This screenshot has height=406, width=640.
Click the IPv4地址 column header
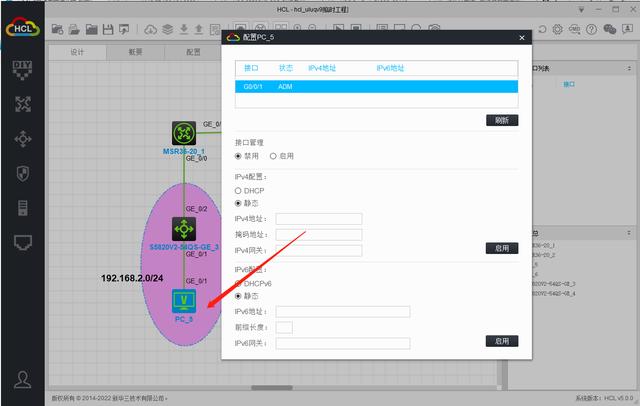click(322, 68)
